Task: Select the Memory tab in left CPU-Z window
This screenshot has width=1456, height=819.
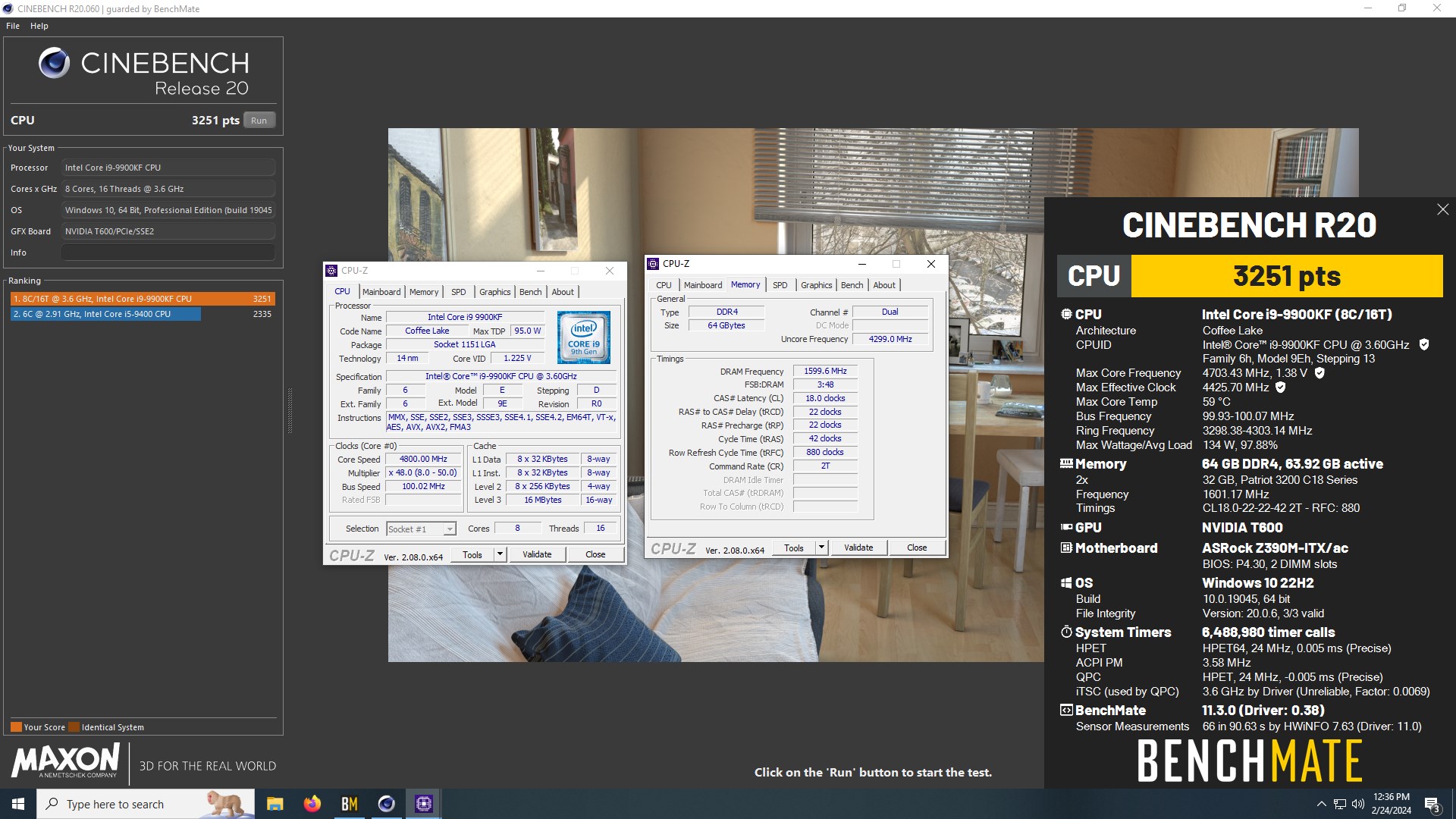Action: pyautogui.click(x=424, y=292)
